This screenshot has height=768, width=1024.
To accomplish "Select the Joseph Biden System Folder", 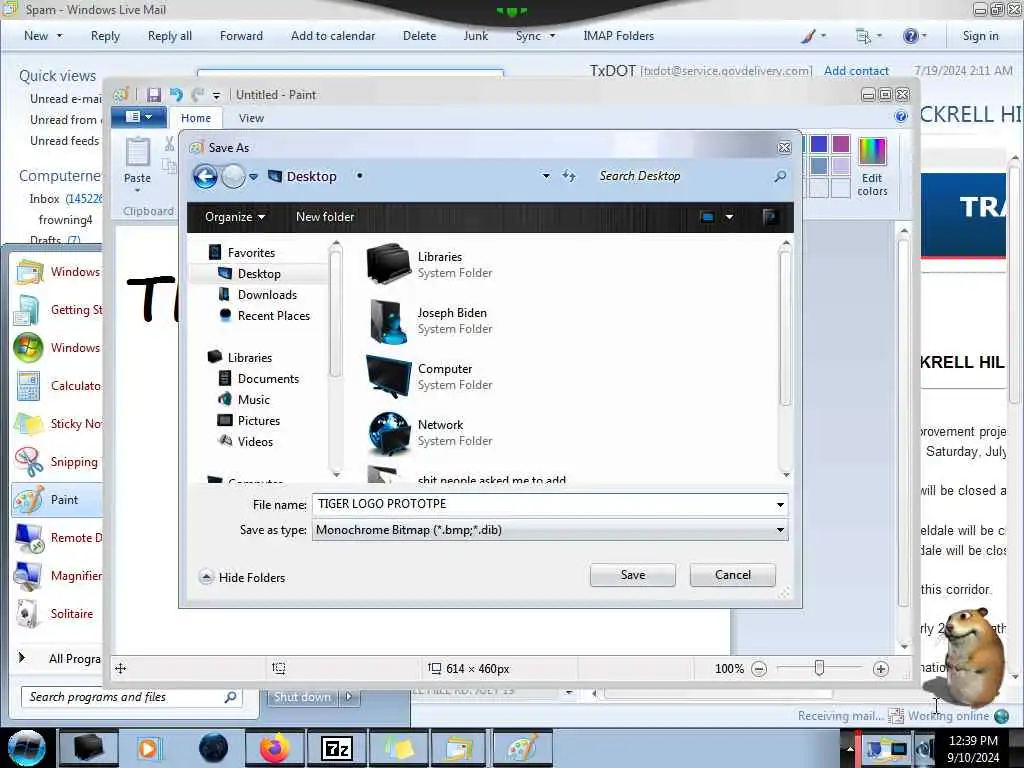I will pos(431,321).
